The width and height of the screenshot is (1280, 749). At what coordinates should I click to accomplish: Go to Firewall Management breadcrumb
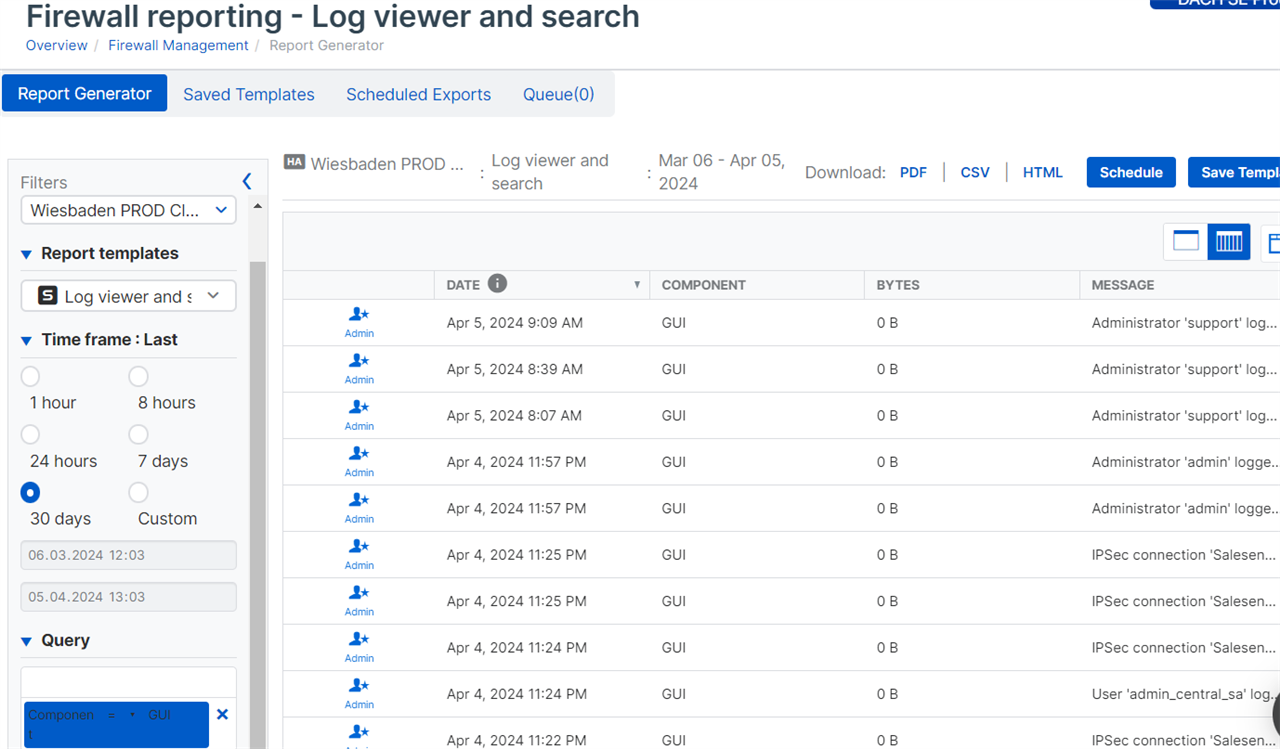point(178,45)
